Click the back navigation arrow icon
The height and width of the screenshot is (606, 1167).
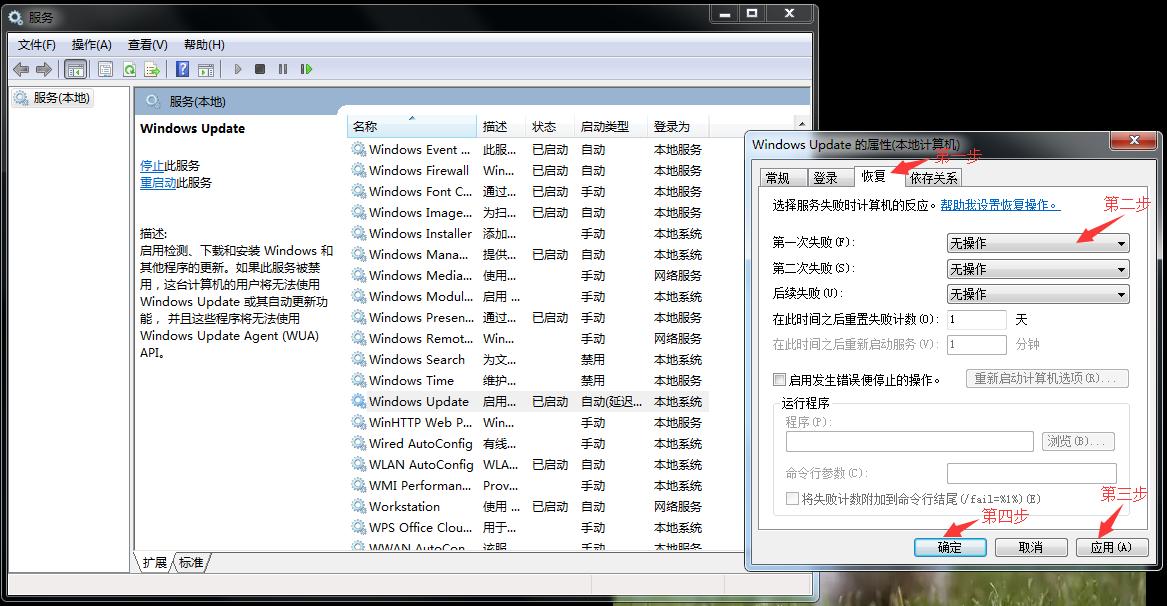(x=21, y=68)
